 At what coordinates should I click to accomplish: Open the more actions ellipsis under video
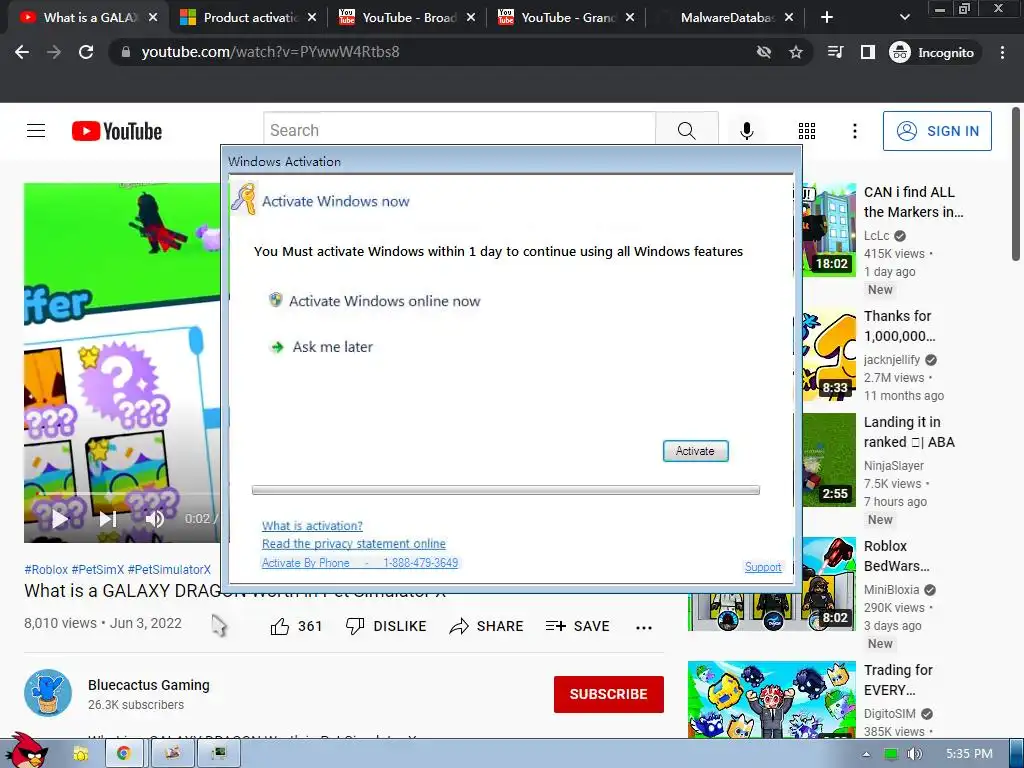tap(644, 627)
